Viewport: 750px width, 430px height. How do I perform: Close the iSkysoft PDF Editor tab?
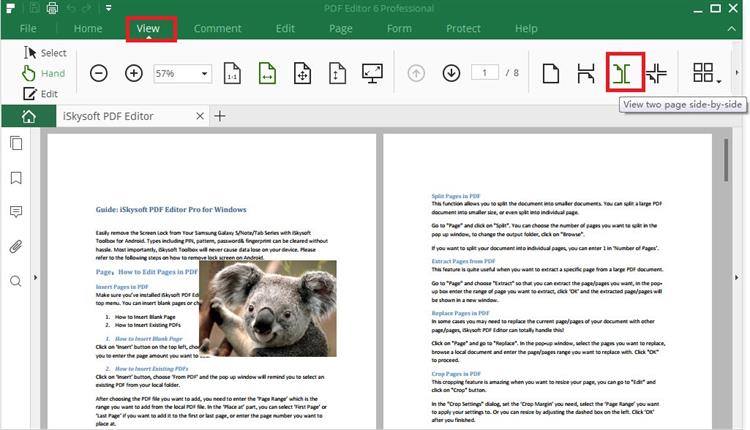(200, 116)
